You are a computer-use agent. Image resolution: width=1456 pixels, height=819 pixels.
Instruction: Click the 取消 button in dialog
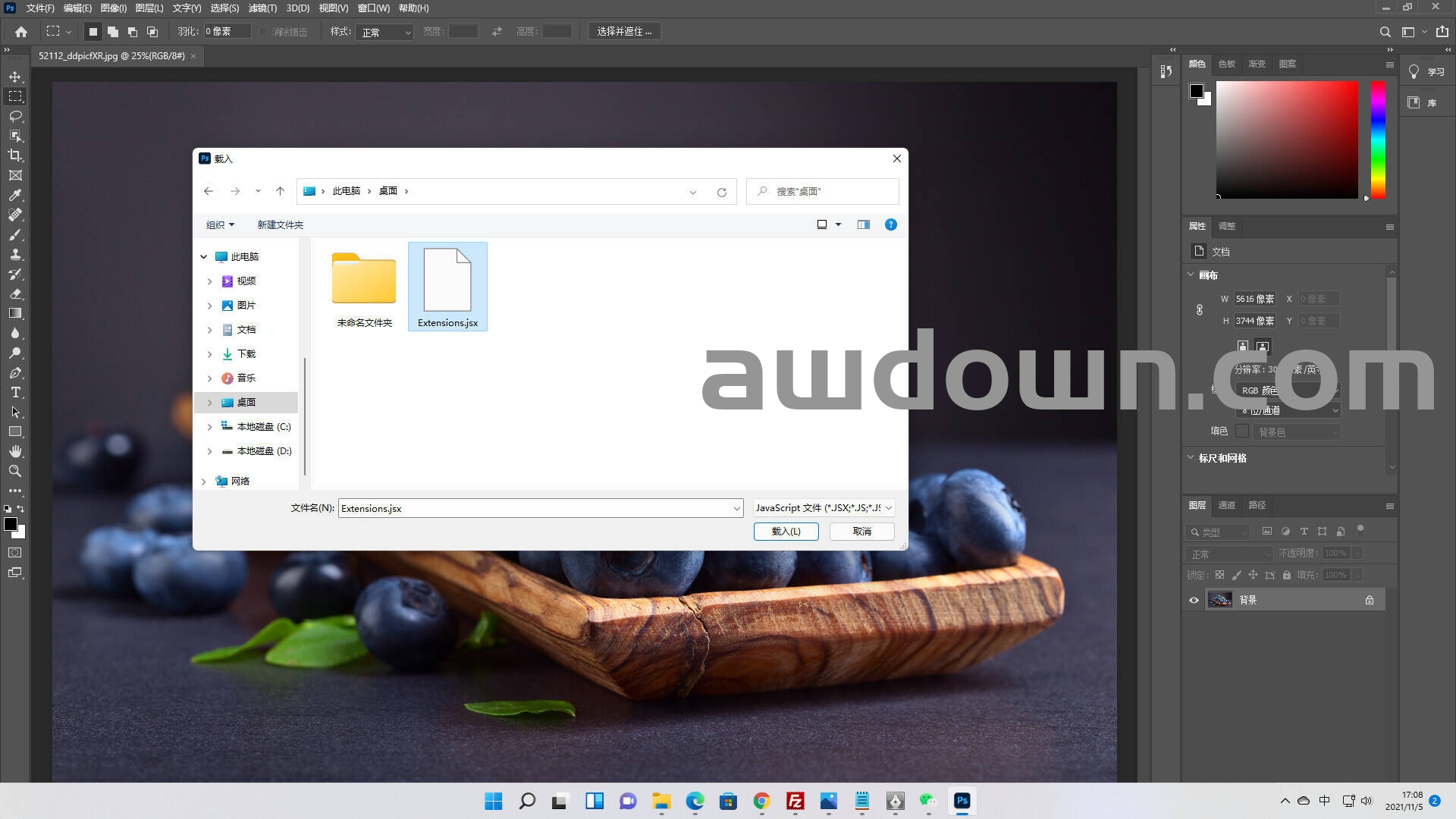(x=861, y=532)
